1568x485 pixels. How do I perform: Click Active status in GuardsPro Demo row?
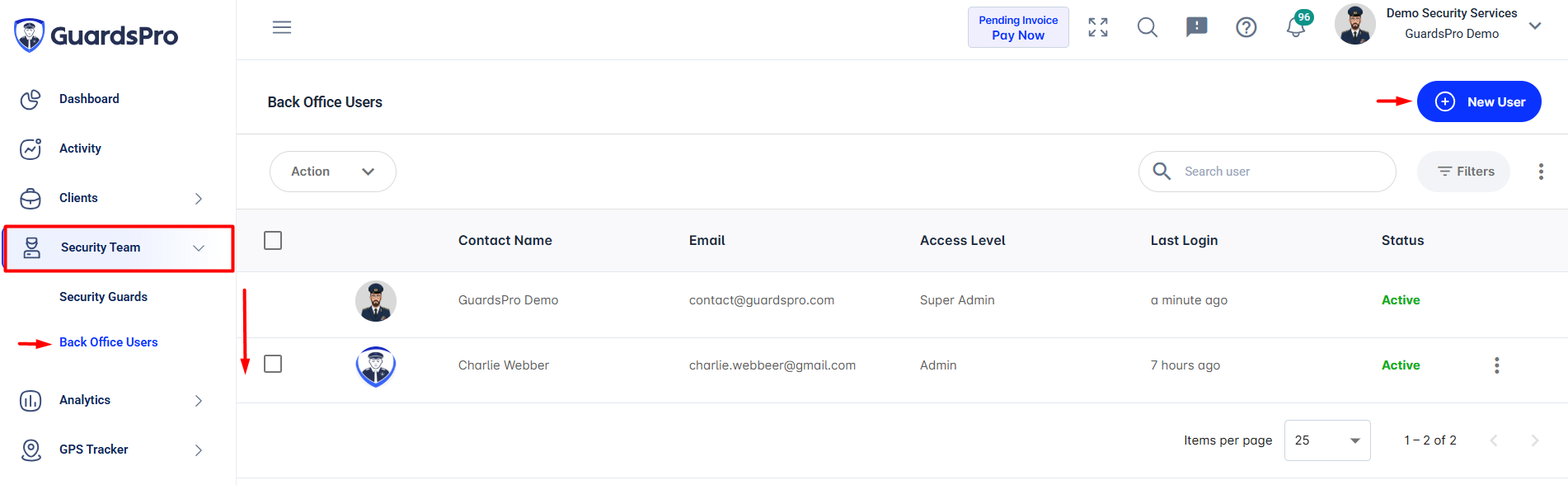pos(1401,300)
